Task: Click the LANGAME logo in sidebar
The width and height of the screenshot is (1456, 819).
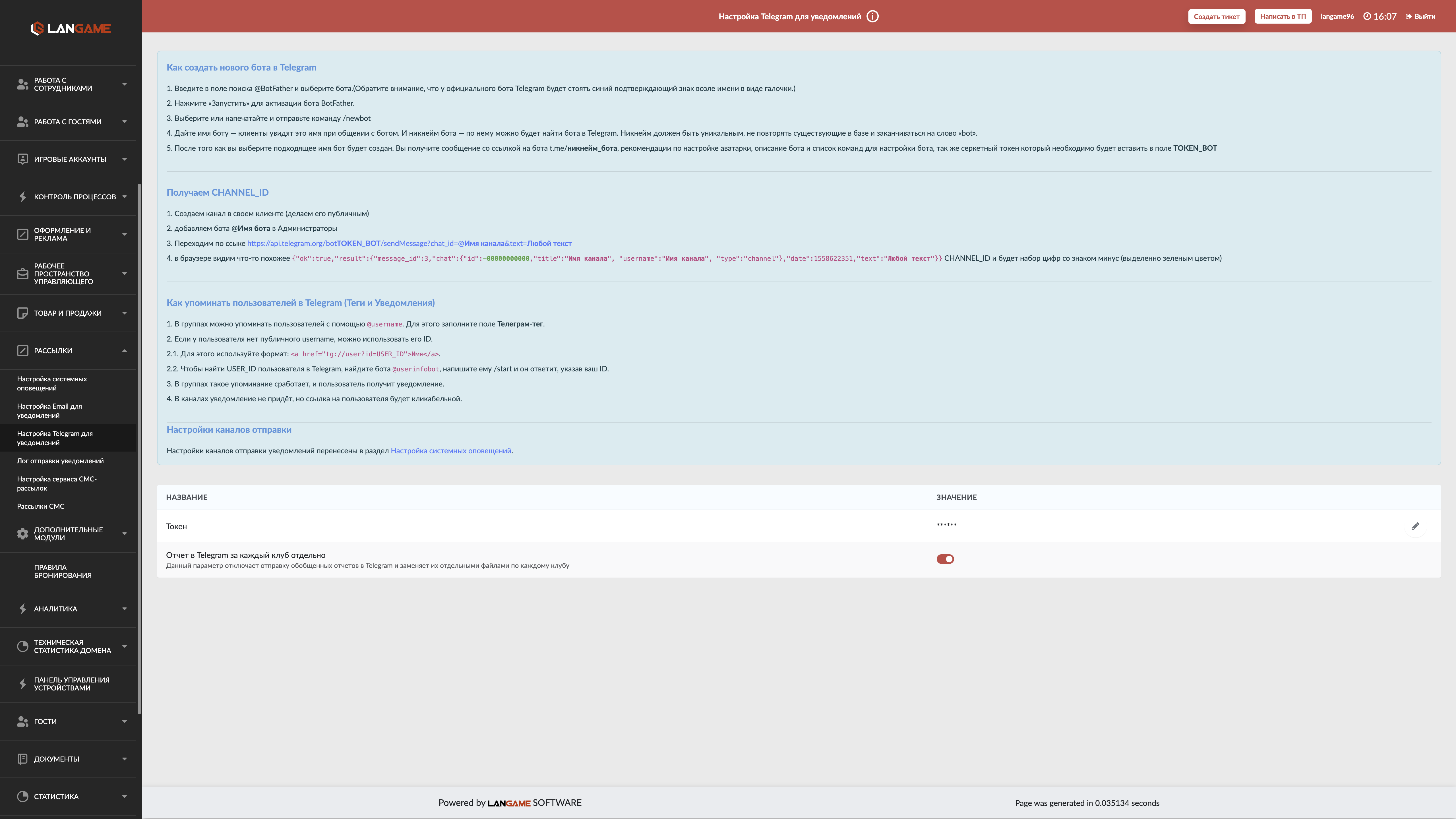Action: point(71,28)
